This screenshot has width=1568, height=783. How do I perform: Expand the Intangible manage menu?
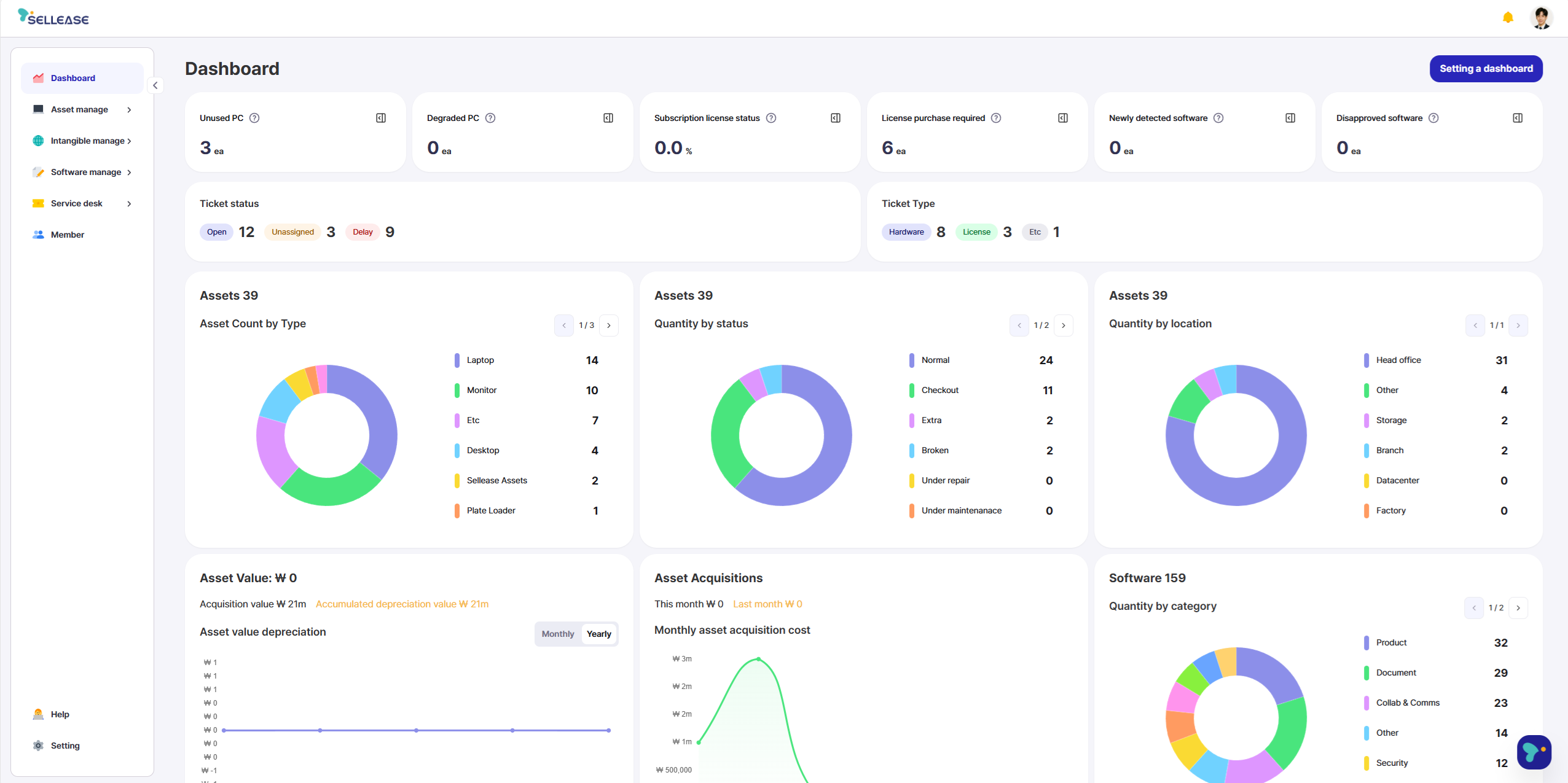point(82,141)
